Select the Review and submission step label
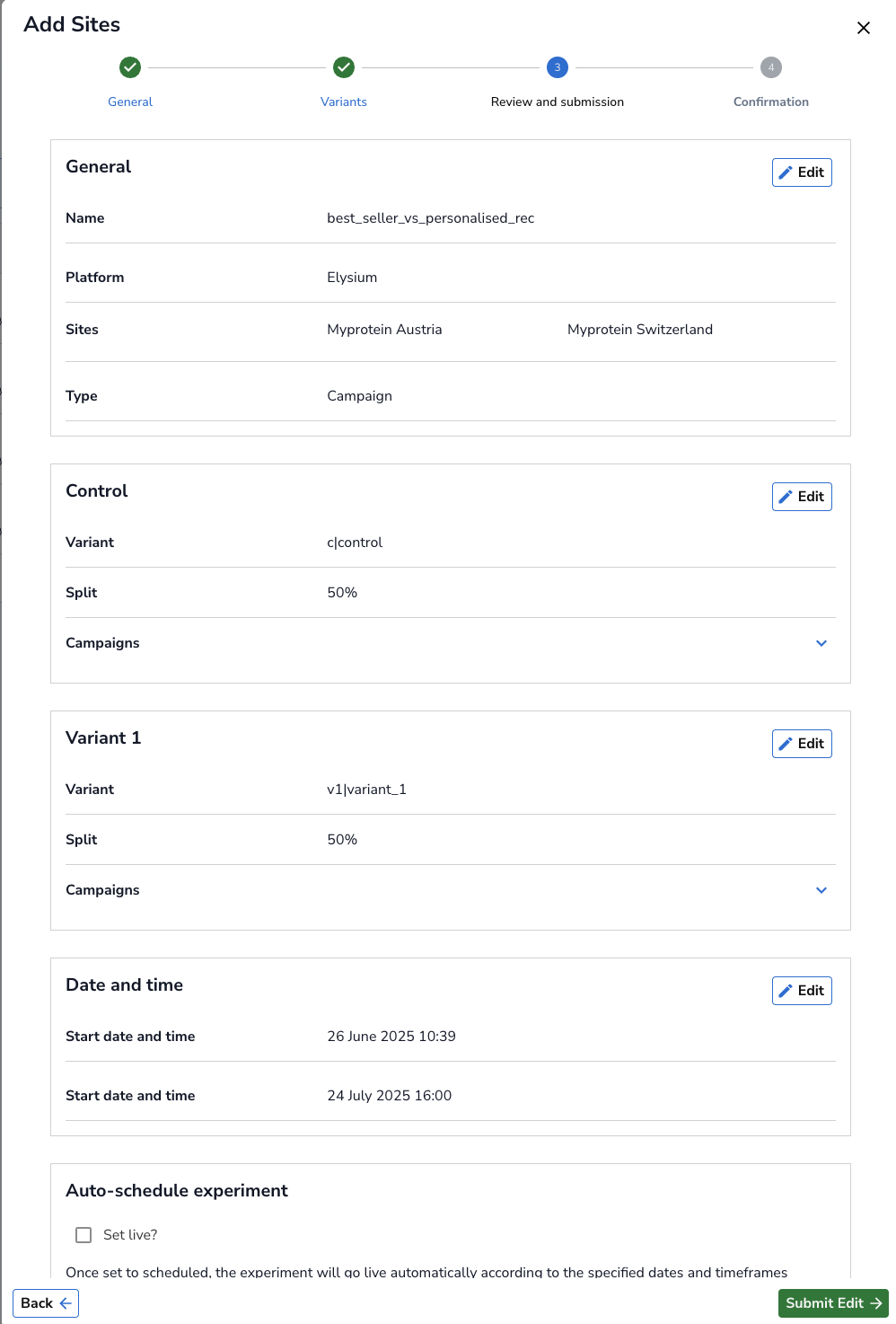The width and height of the screenshot is (896, 1324). [x=558, y=102]
